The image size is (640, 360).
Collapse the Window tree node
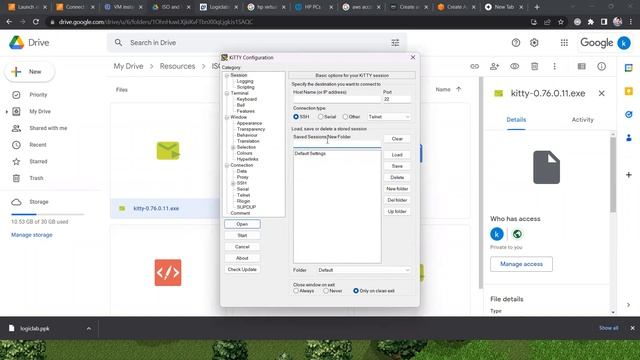pyautogui.click(x=227, y=117)
